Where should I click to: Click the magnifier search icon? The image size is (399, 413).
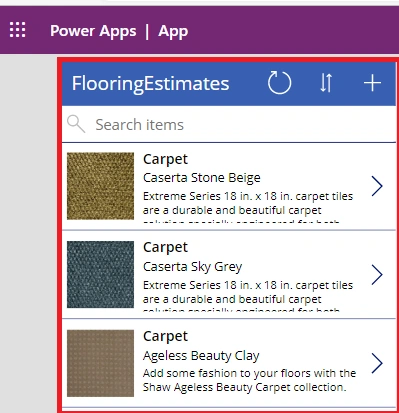click(x=76, y=124)
